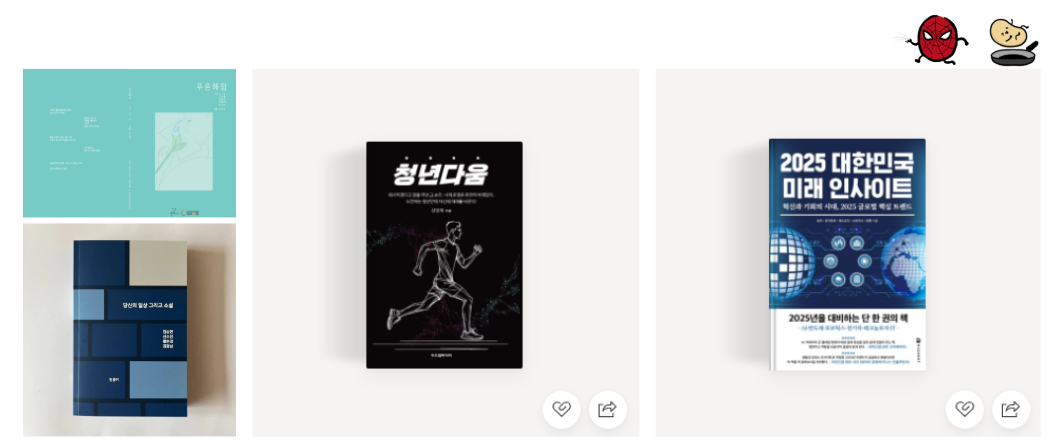Click the red spider-mask character icon
Image resolution: width=1062 pixels, height=447 pixels.
(939, 41)
